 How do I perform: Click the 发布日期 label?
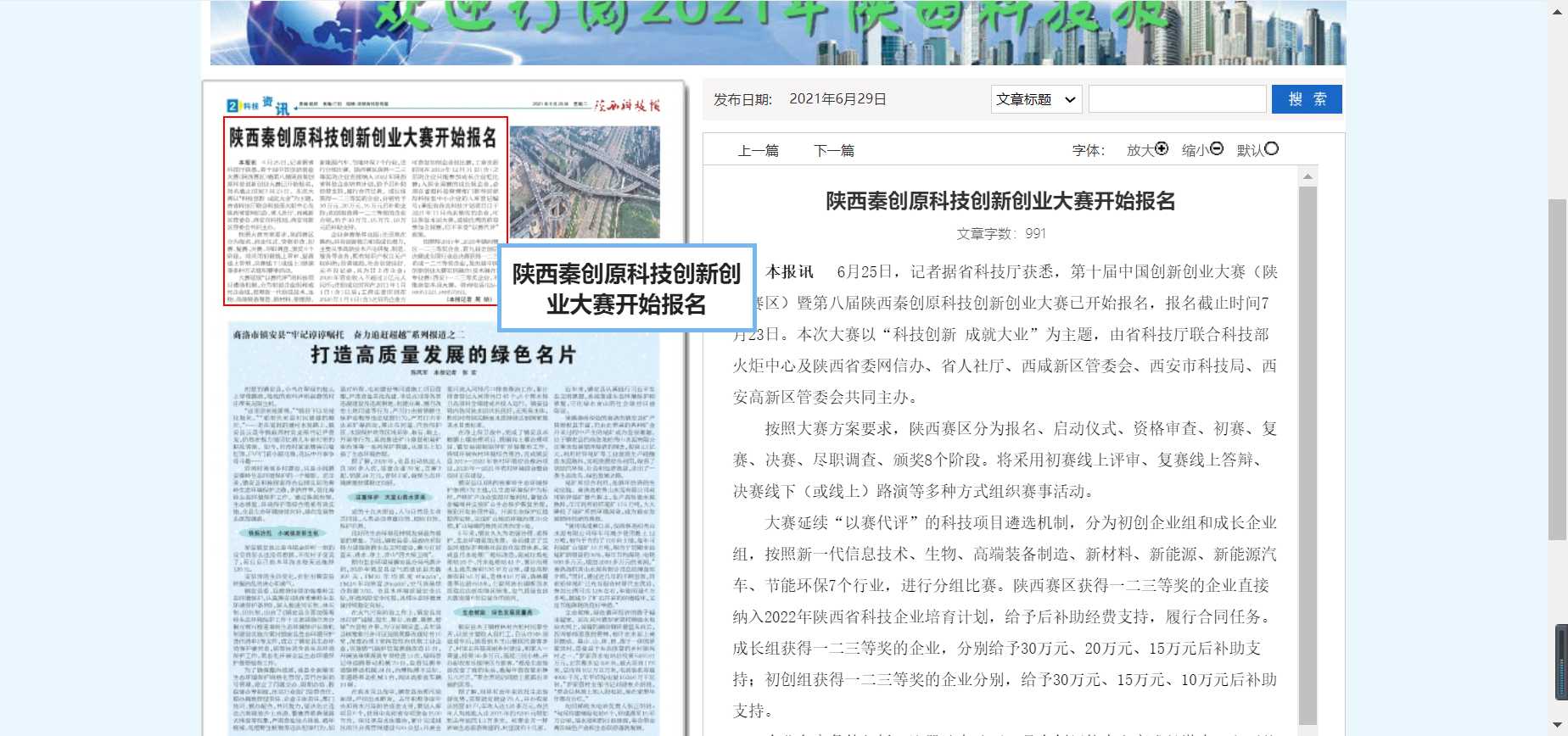pos(742,99)
